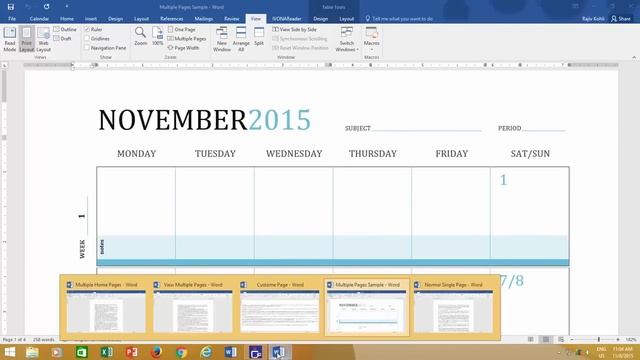This screenshot has width=640, height=360.
Task: Select Read Mode icon in status bar
Action: 531,340
